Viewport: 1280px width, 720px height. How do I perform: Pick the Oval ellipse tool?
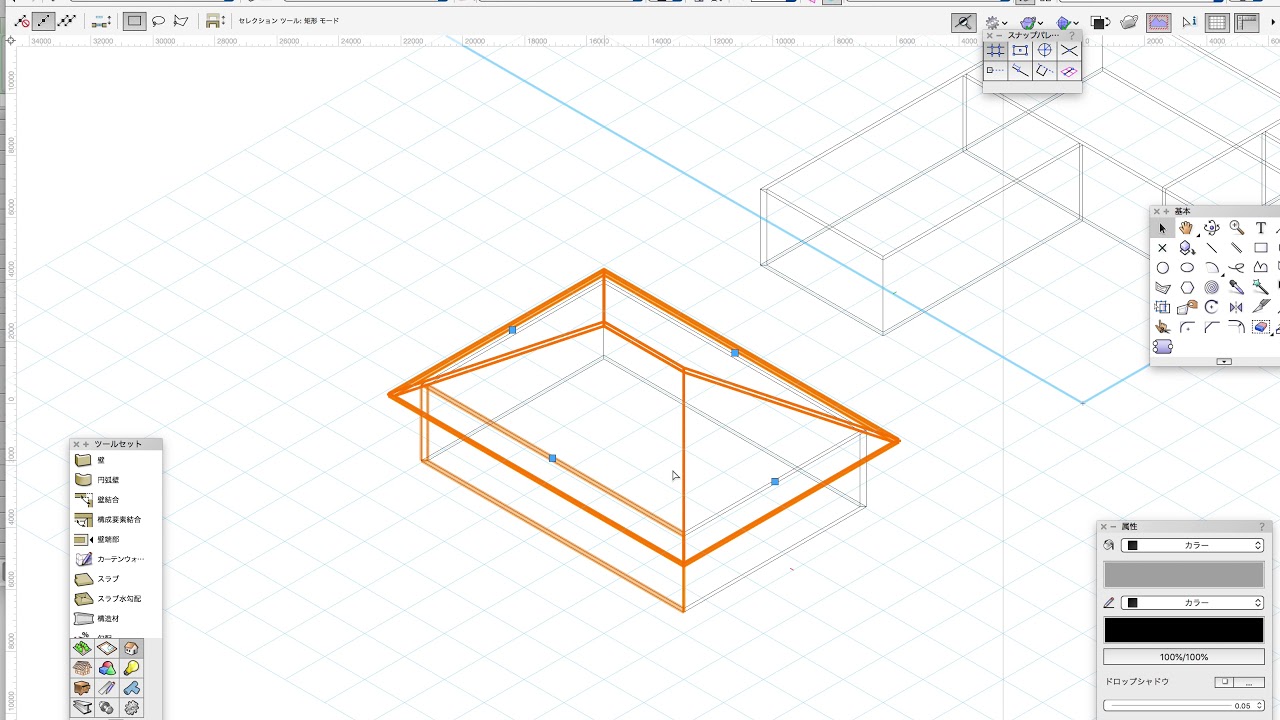(x=1186, y=268)
